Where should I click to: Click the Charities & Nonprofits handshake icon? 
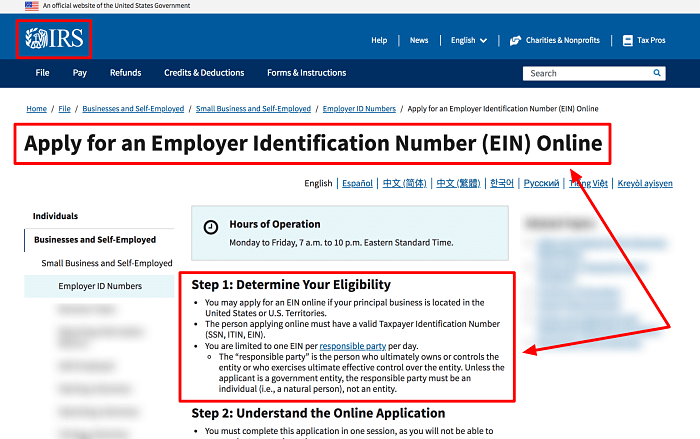(515, 41)
